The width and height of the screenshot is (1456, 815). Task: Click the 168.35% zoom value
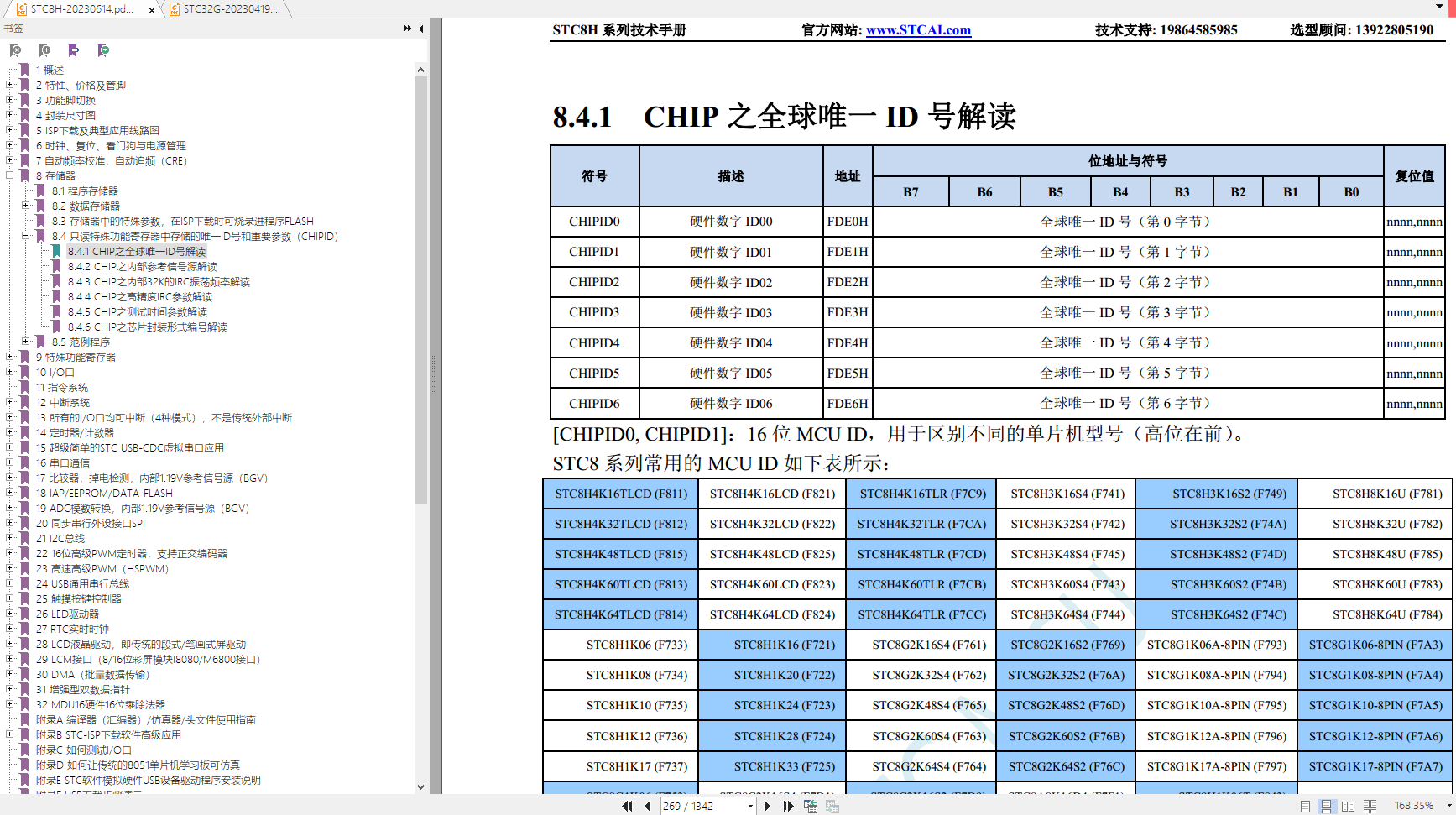click(x=1414, y=806)
